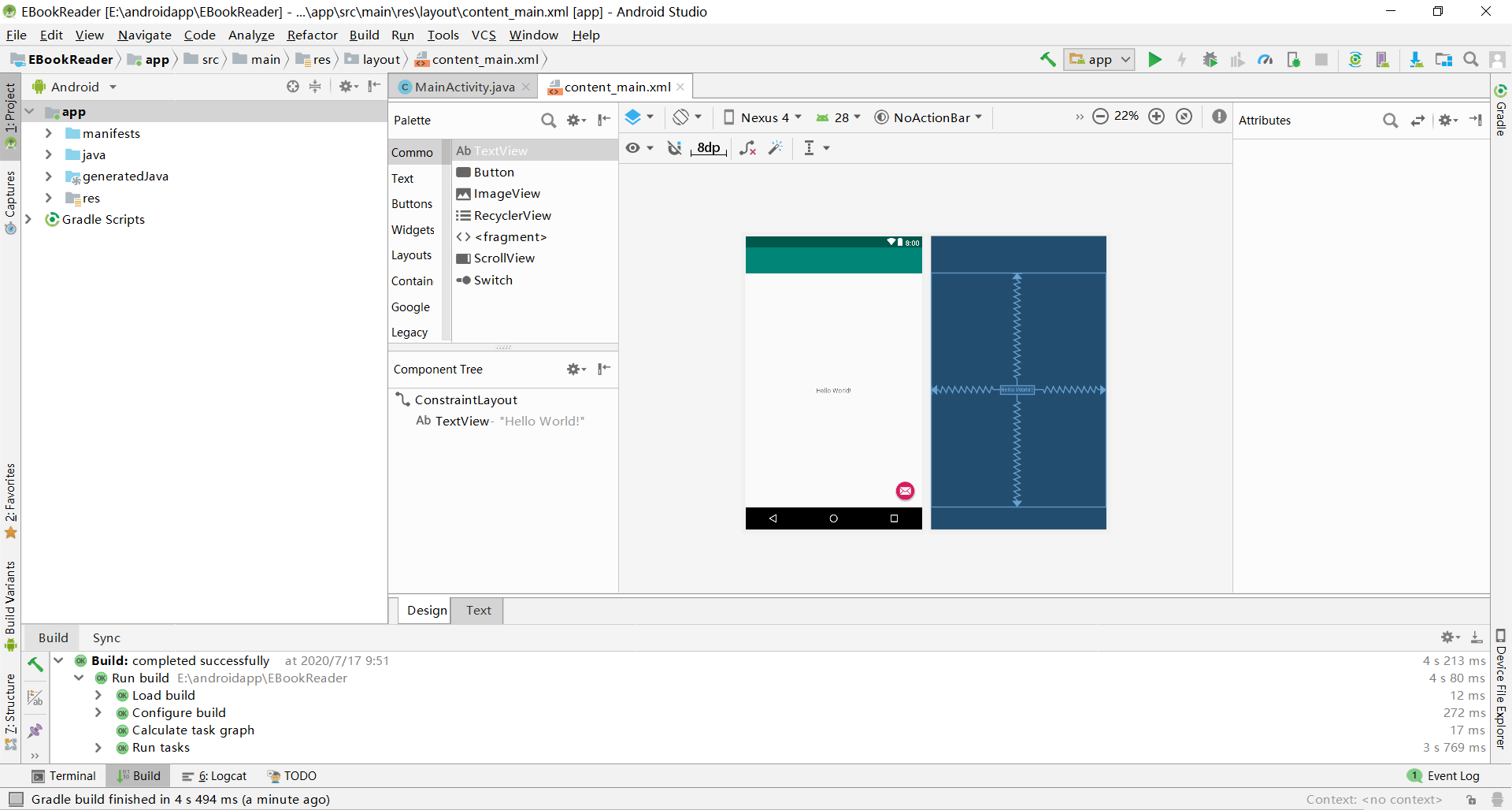Open the Profiler gauge icon in toolbar
Viewport: 1512px width, 810px height.
pyautogui.click(x=1266, y=59)
